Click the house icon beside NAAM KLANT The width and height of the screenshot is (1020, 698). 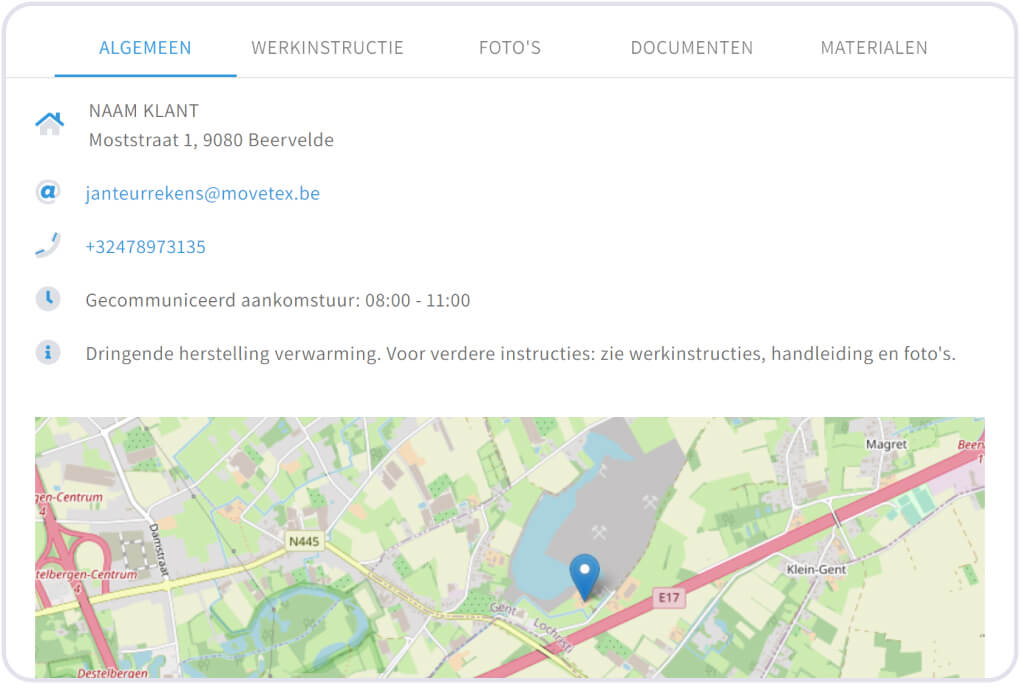coord(49,123)
